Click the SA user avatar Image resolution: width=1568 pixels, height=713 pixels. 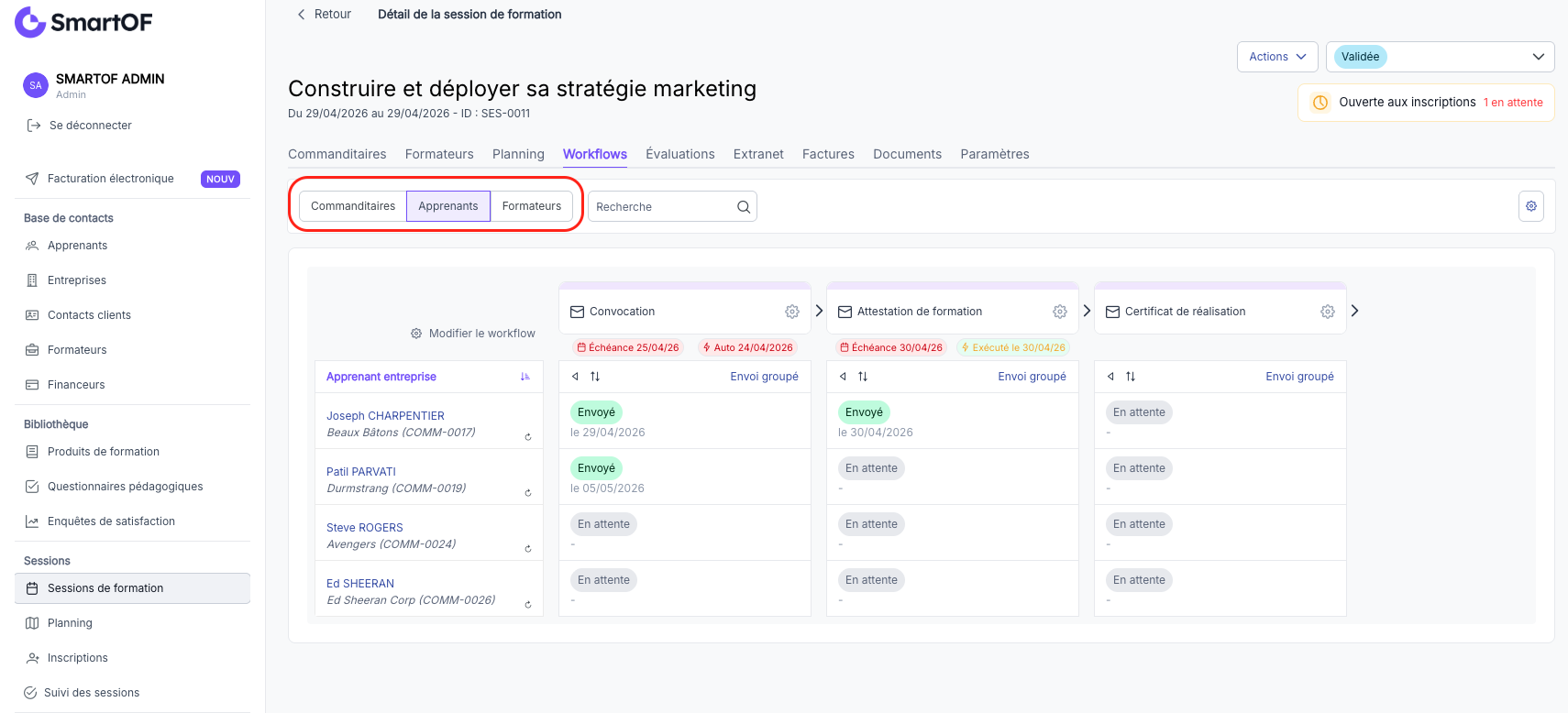[x=36, y=85]
